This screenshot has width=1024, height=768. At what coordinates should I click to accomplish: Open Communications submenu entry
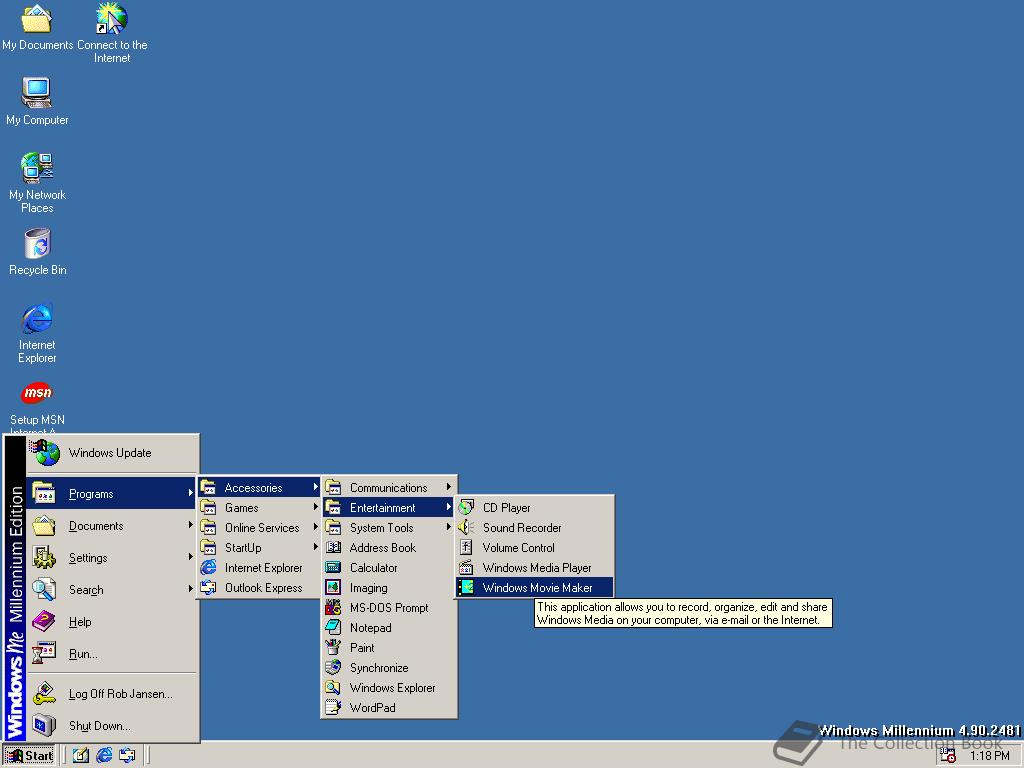[389, 488]
